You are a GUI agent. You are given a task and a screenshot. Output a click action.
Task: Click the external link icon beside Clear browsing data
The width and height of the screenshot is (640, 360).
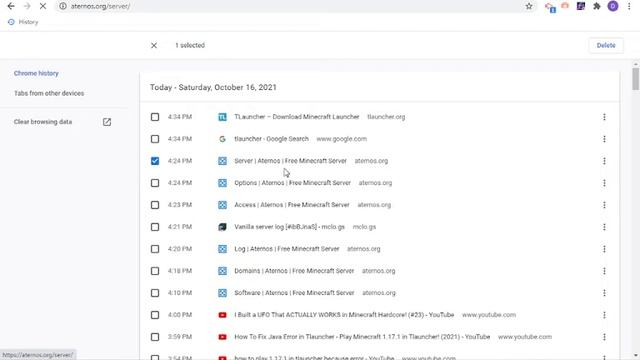pos(107,122)
